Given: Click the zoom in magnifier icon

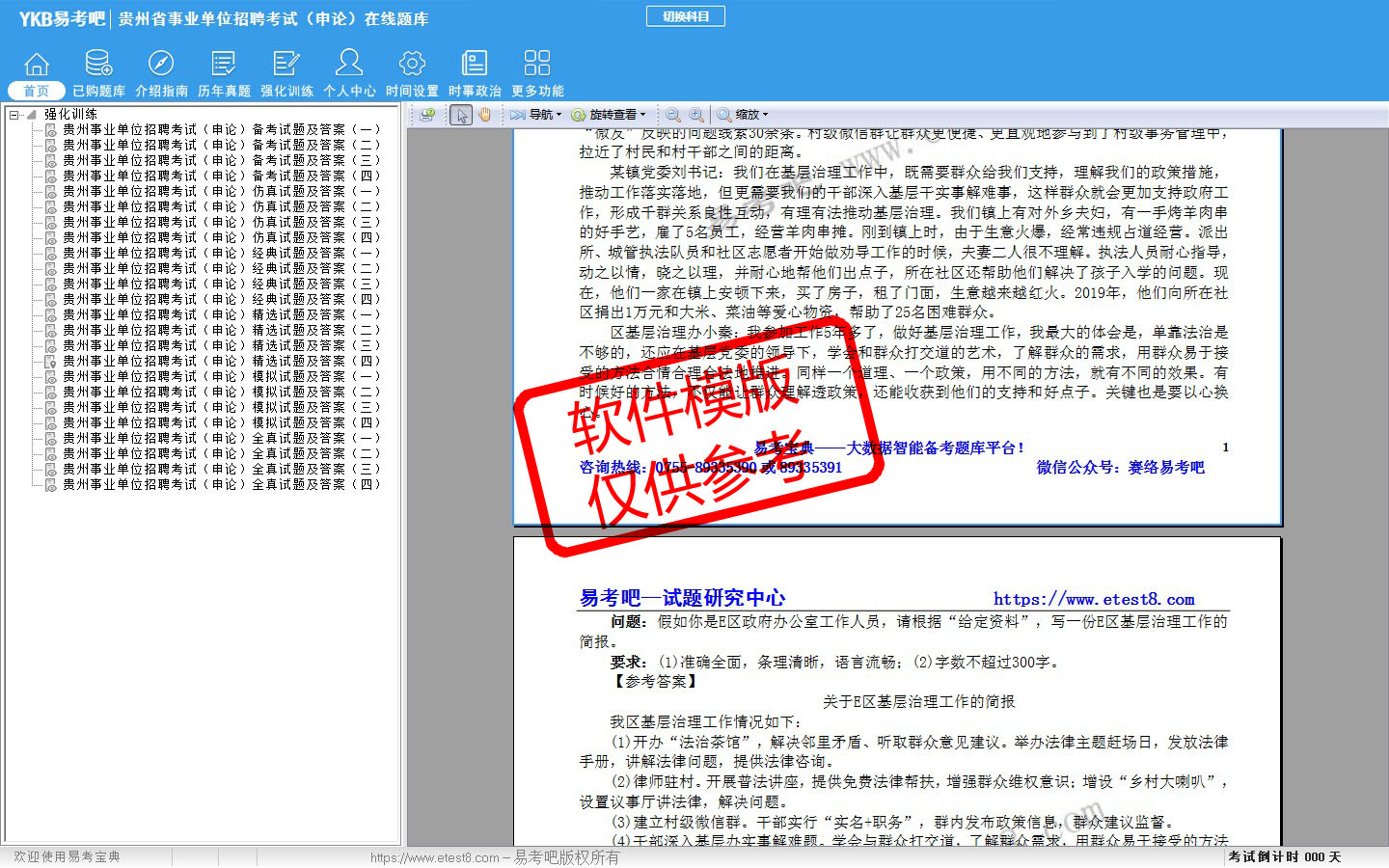Looking at the screenshot, I should pos(696,115).
